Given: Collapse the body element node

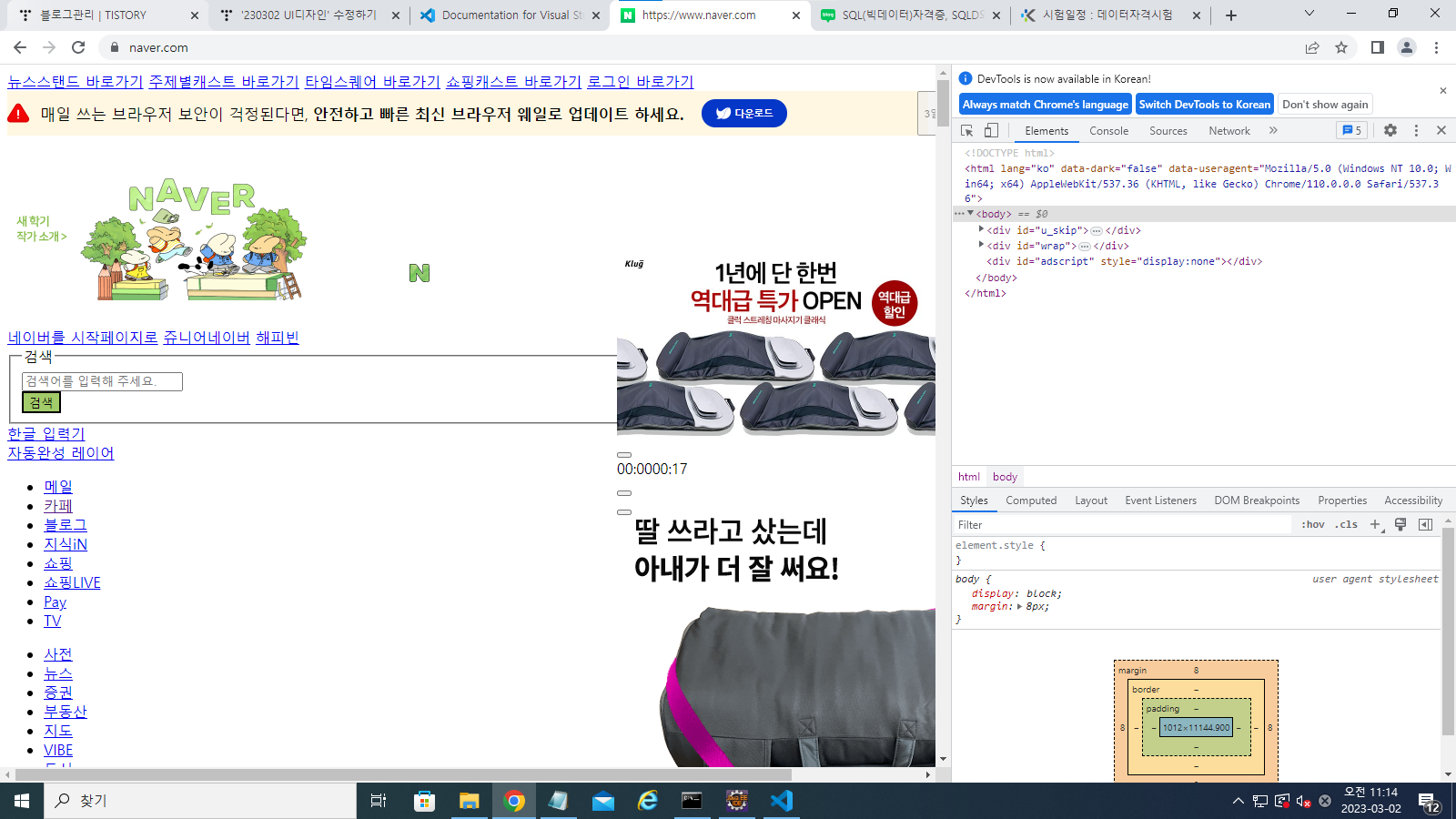Looking at the screenshot, I should click(x=970, y=214).
